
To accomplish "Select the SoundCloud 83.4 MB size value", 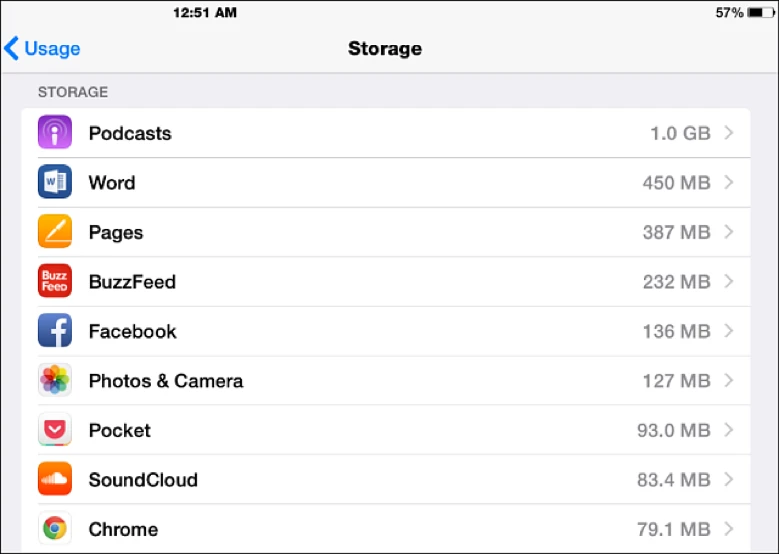I will pyautogui.click(x=673, y=480).
